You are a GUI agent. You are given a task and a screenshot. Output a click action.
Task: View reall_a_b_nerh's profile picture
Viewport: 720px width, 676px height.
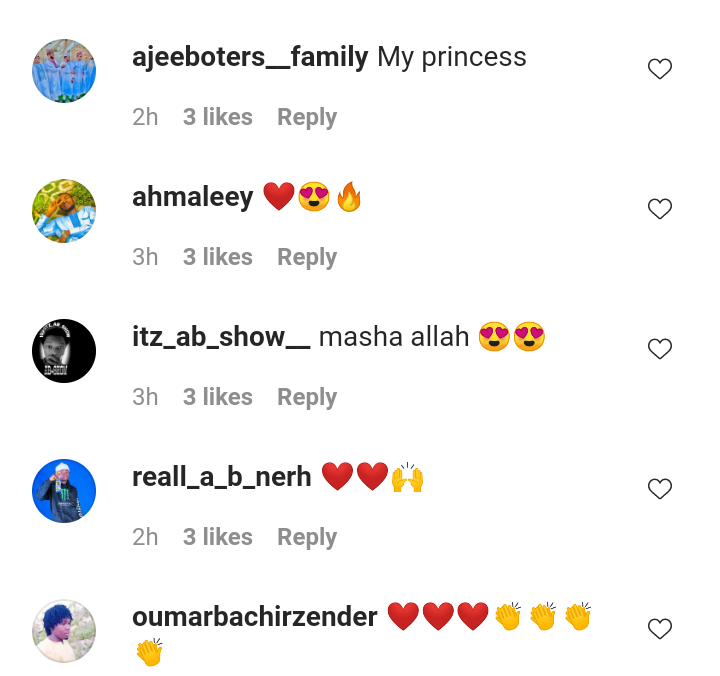coord(64,491)
